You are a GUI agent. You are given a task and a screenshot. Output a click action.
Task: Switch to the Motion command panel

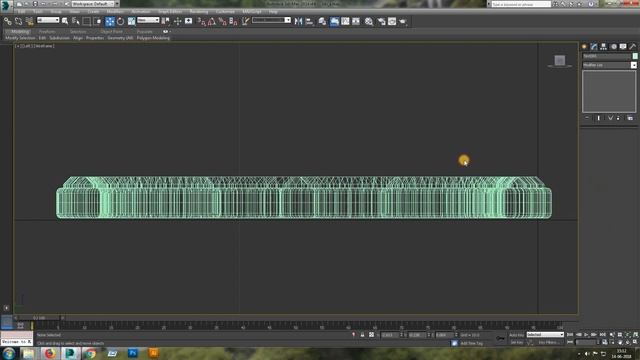coord(613,47)
